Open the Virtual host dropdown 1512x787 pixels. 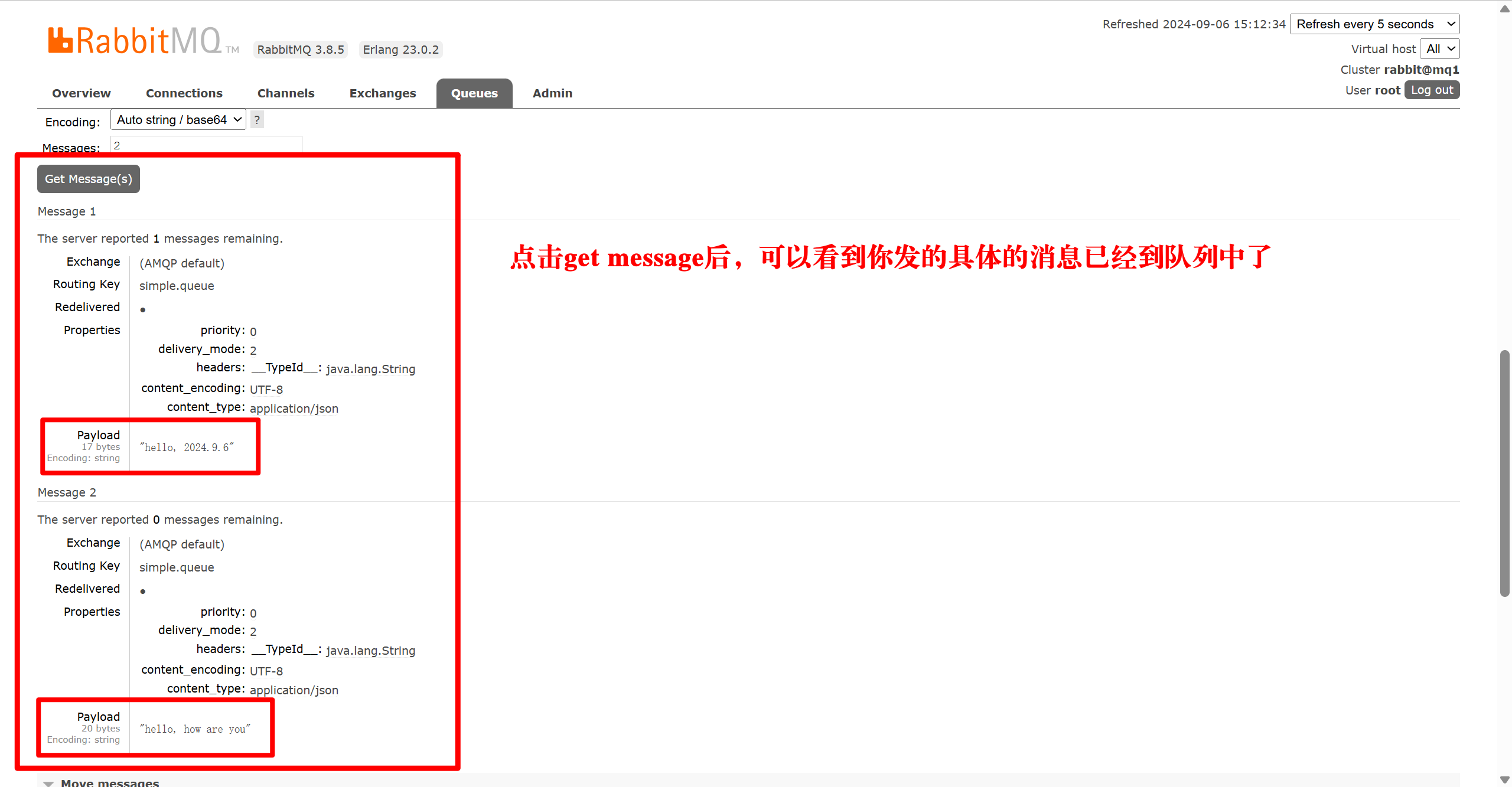click(x=1439, y=49)
